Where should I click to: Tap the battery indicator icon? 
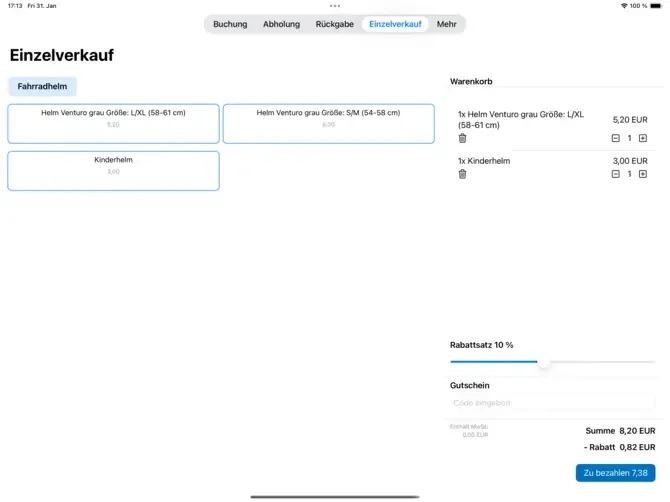coord(656,6)
